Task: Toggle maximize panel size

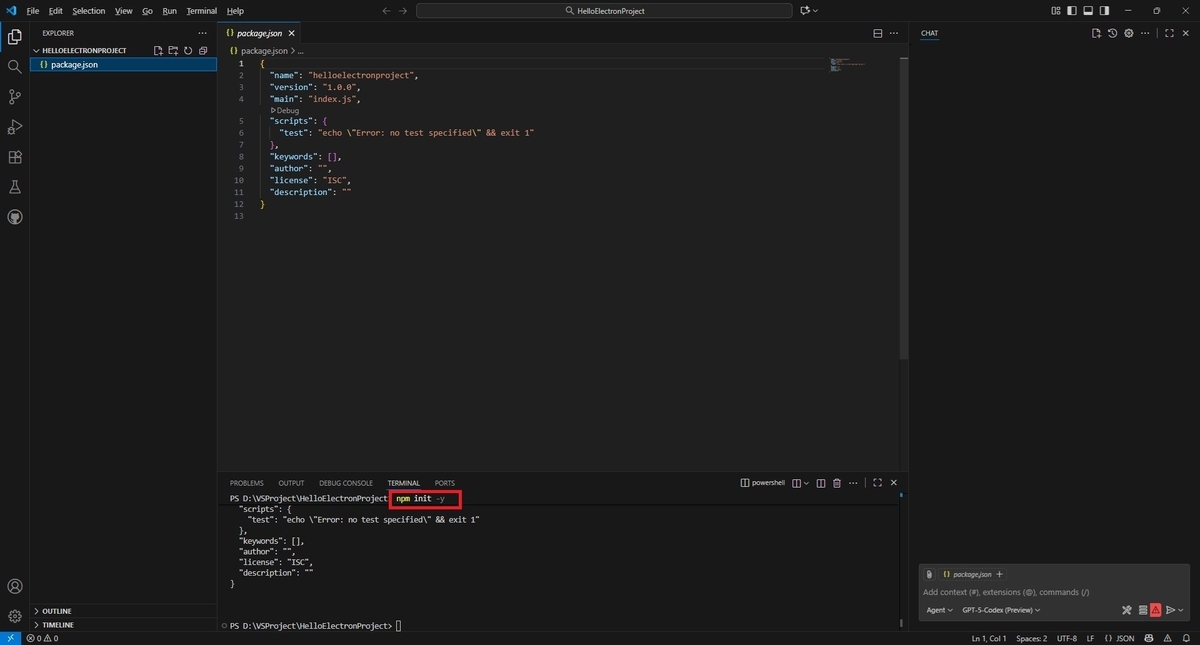Action: click(x=877, y=482)
